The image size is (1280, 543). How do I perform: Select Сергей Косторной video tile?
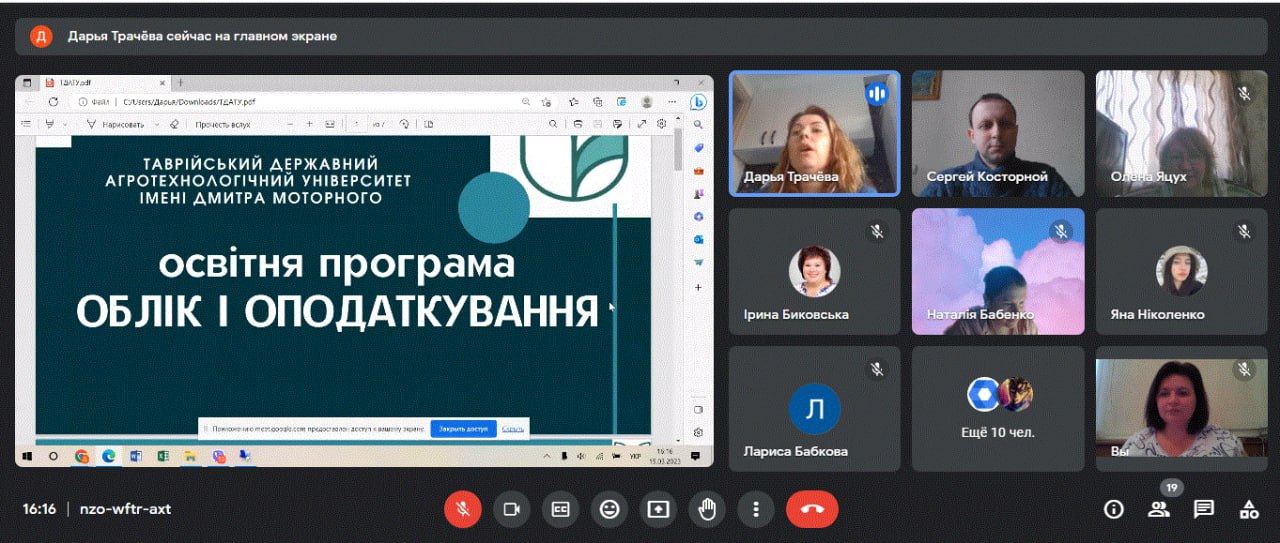pos(998,133)
